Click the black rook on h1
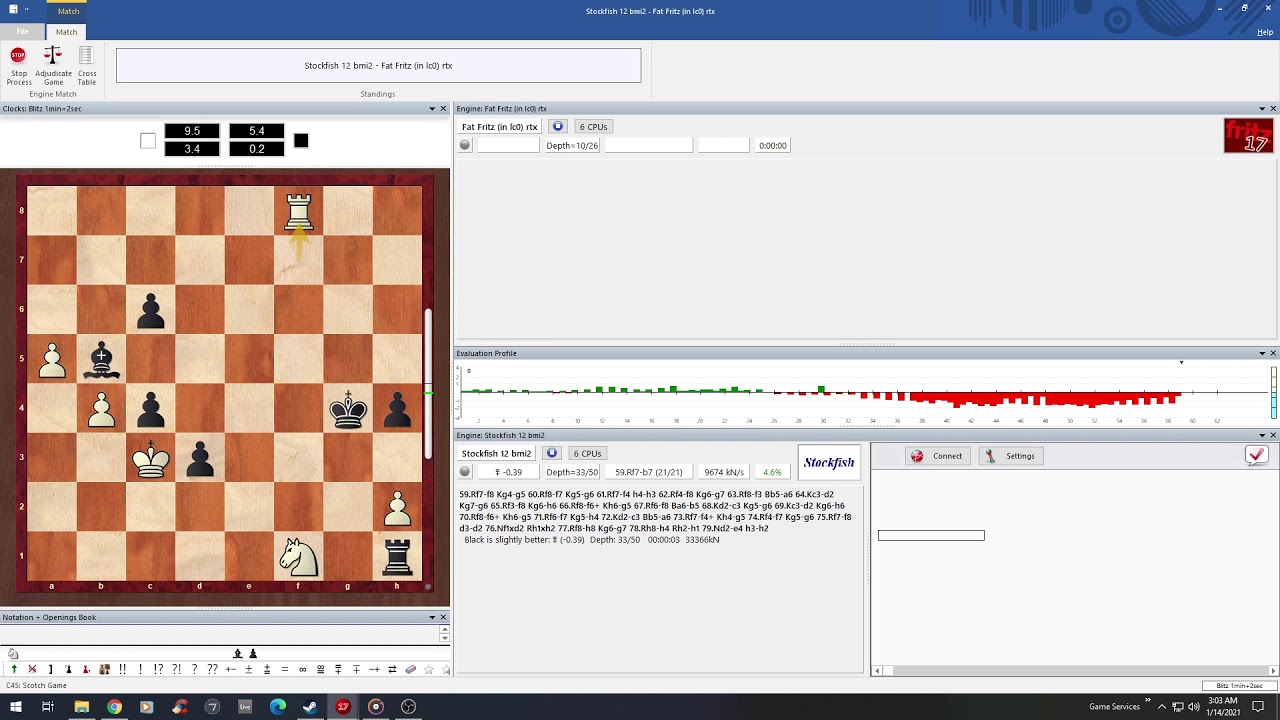The height and width of the screenshot is (720, 1280). click(x=397, y=557)
